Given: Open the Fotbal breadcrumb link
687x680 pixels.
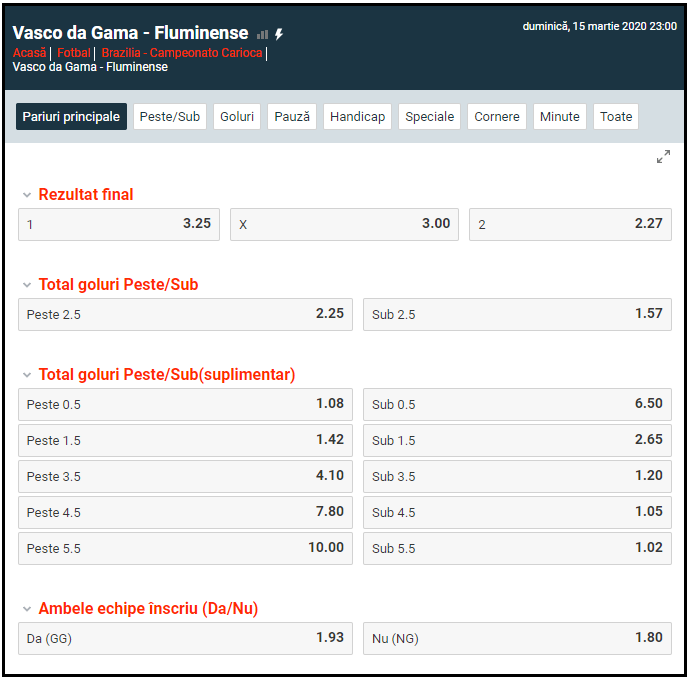Looking at the screenshot, I should (73, 53).
